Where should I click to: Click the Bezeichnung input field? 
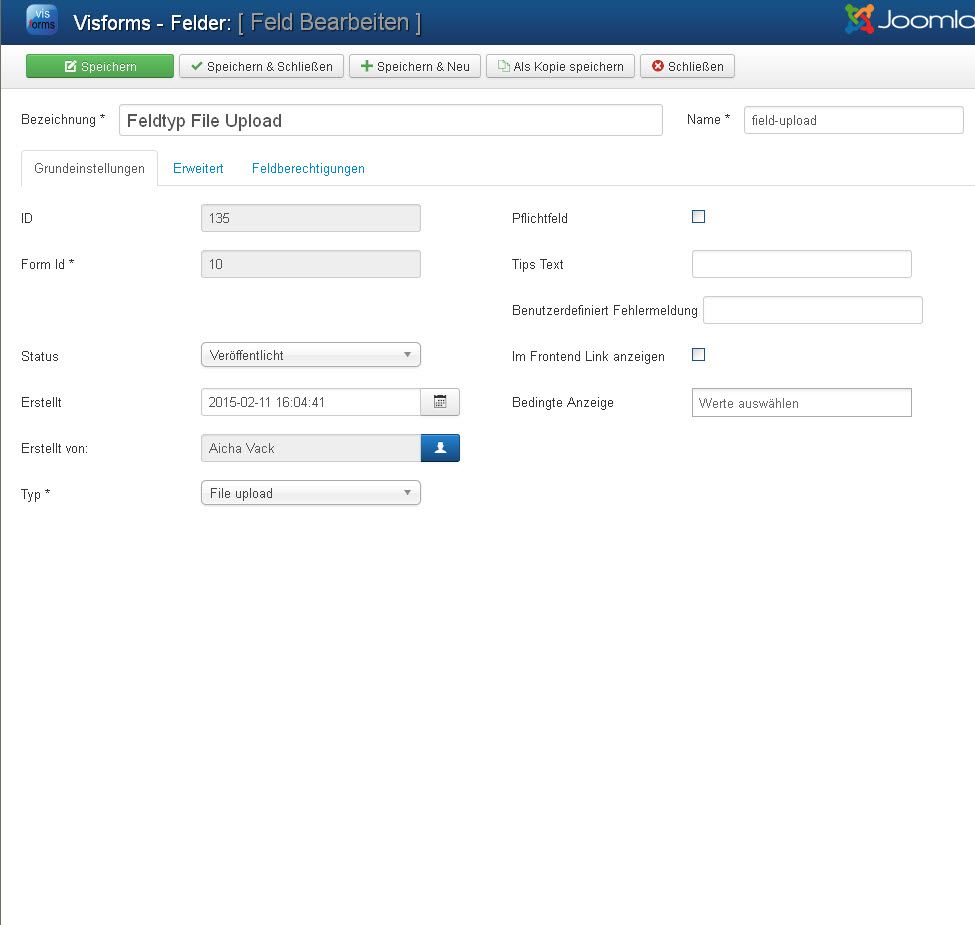(x=391, y=120)
